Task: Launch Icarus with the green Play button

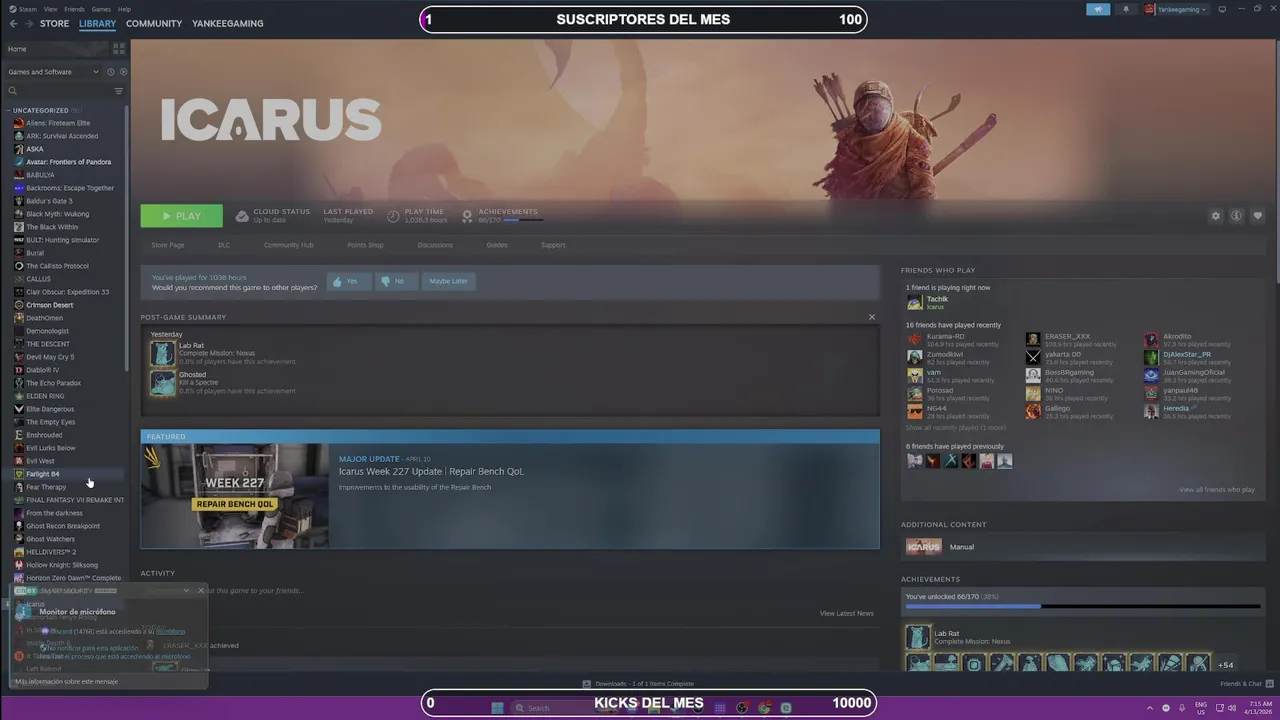Action: pos(182,216)
